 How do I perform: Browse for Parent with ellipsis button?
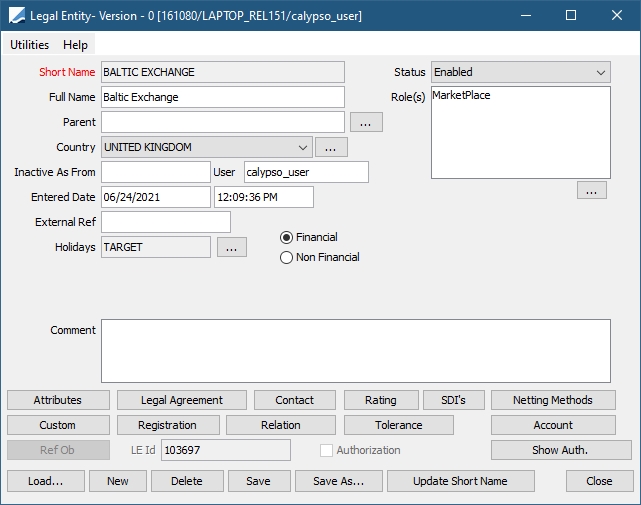(366, 122)
